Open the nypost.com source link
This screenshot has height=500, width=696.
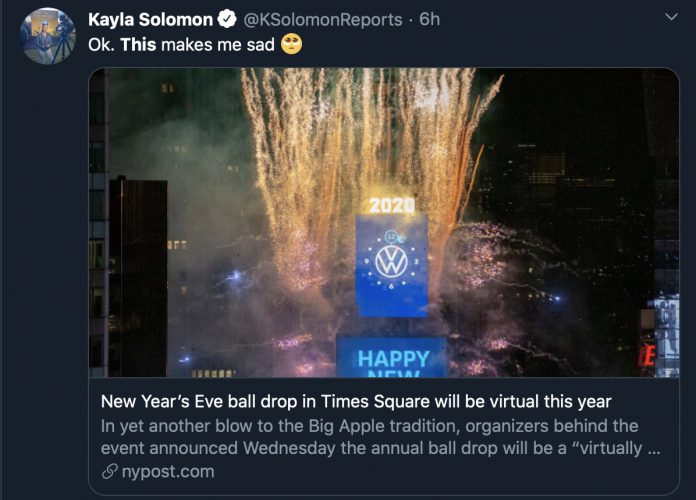pos(168,472)
